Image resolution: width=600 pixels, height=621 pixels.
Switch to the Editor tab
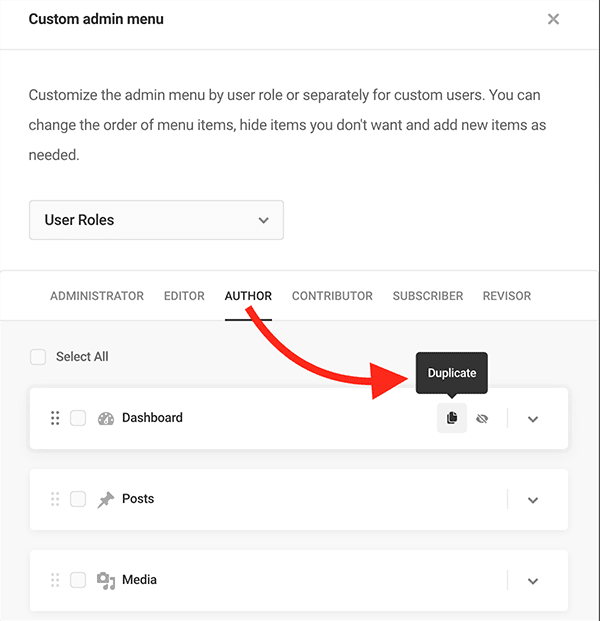(x=184, y=296)
